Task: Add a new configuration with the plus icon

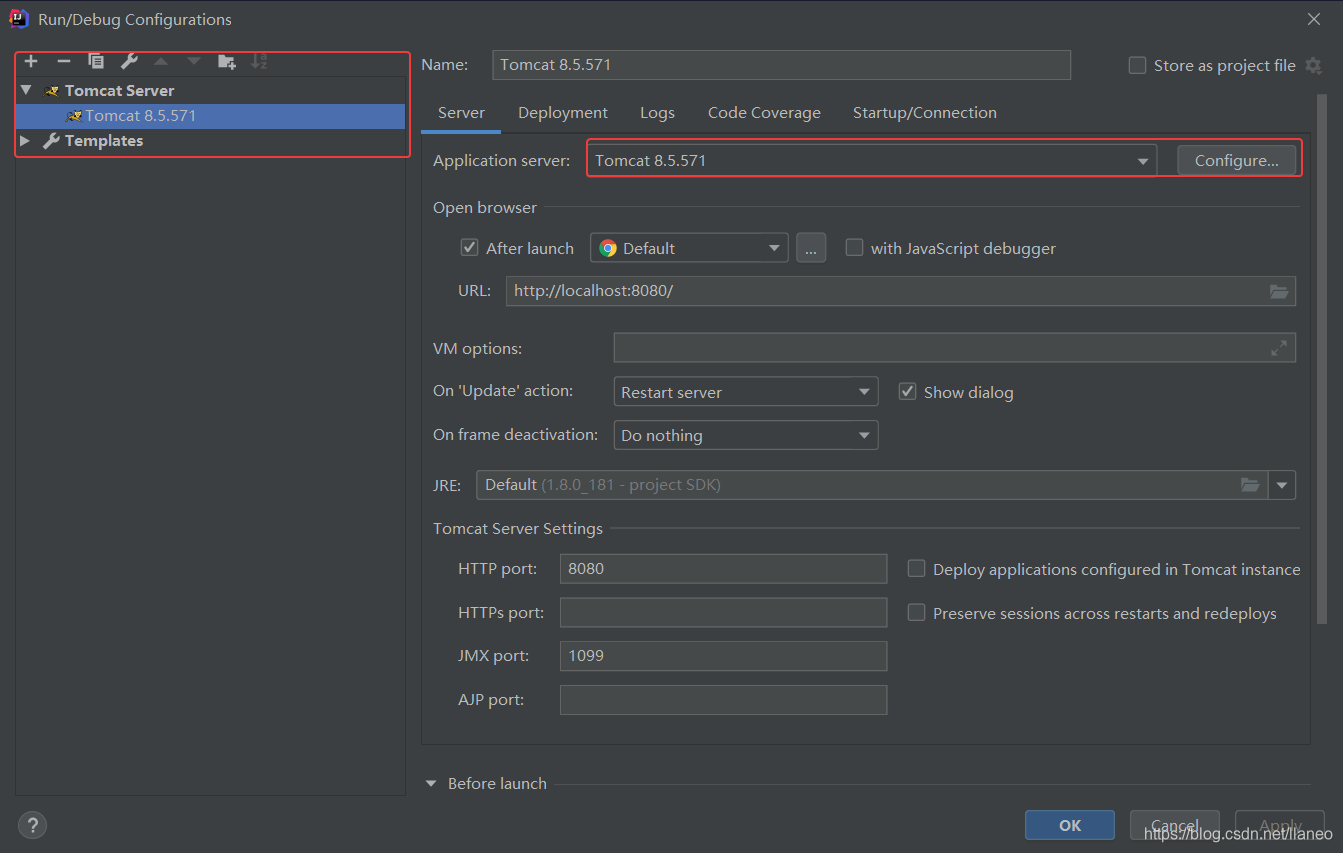Action: (31, 61)
